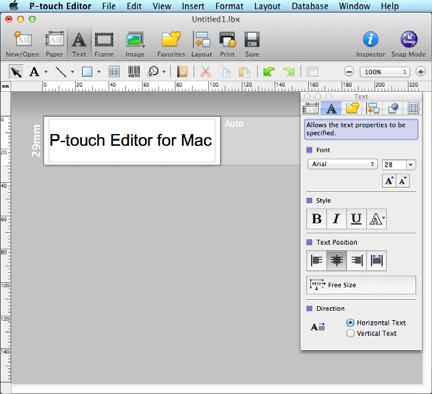Align text right
Screen dimensions: 432x394
[356, 260]
